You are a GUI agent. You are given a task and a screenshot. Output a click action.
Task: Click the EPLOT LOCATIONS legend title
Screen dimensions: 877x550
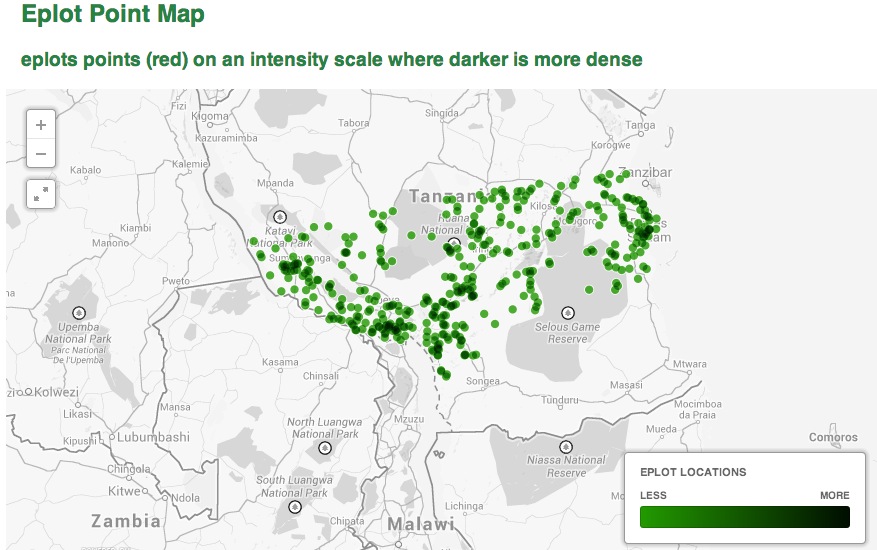693,472
